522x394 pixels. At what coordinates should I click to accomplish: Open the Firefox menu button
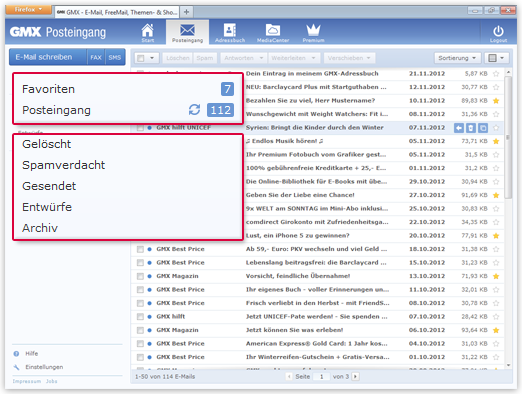click(x=28, y=9)
